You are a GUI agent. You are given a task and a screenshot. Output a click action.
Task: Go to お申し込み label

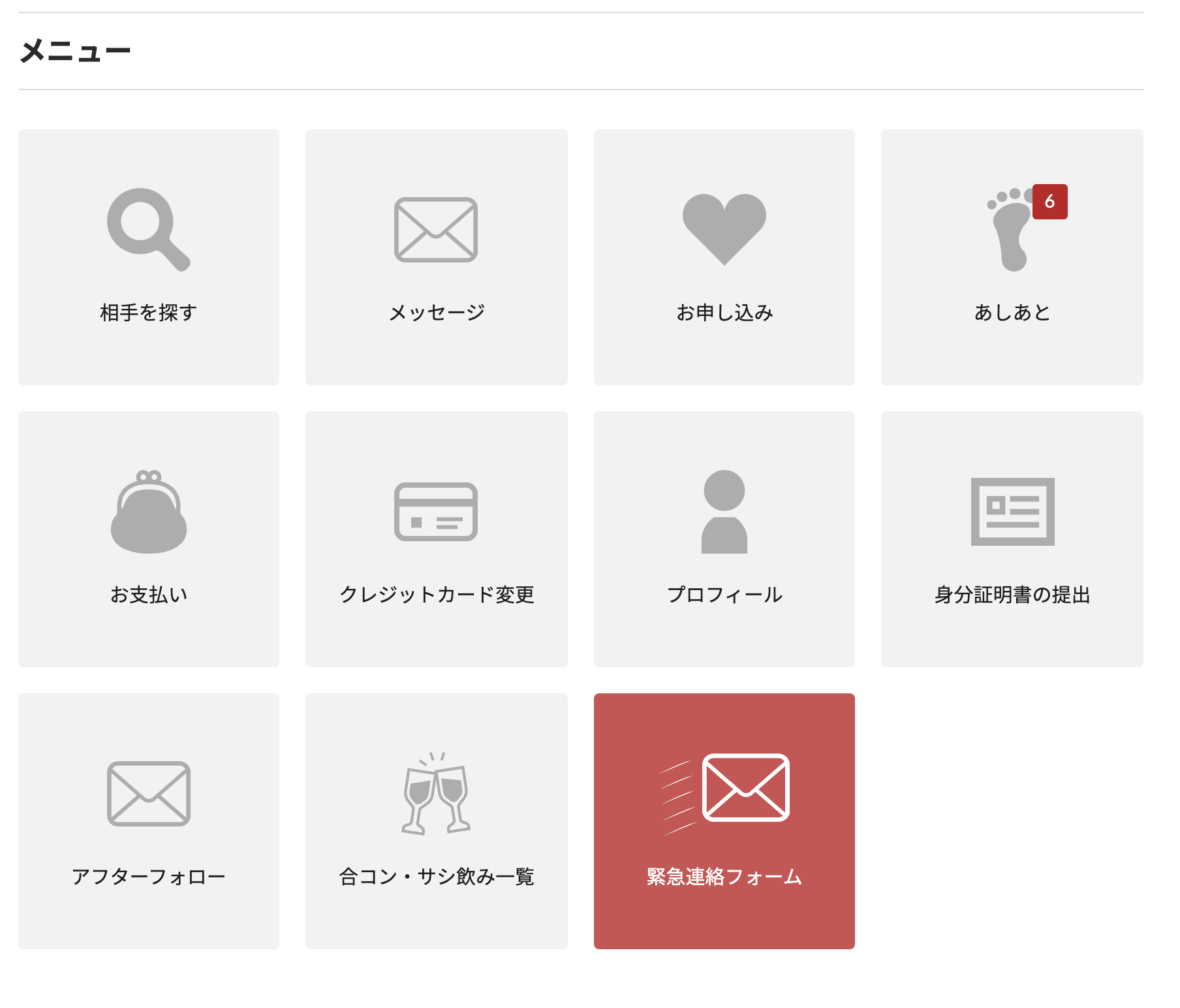pos(724,313)
